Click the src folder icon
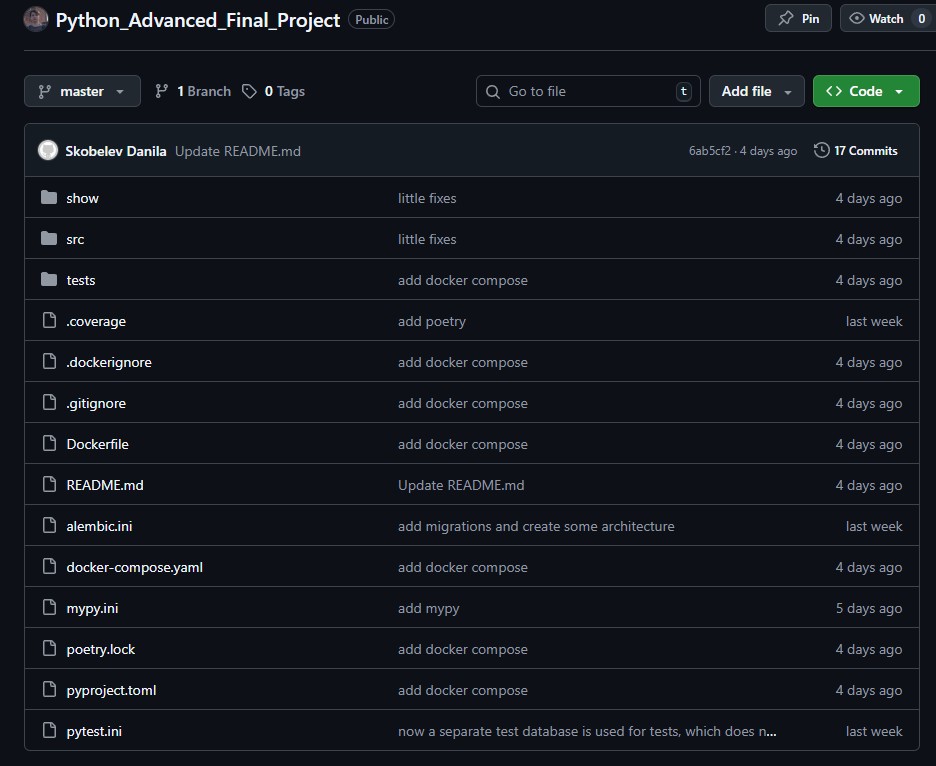 (x=49, y=239)
